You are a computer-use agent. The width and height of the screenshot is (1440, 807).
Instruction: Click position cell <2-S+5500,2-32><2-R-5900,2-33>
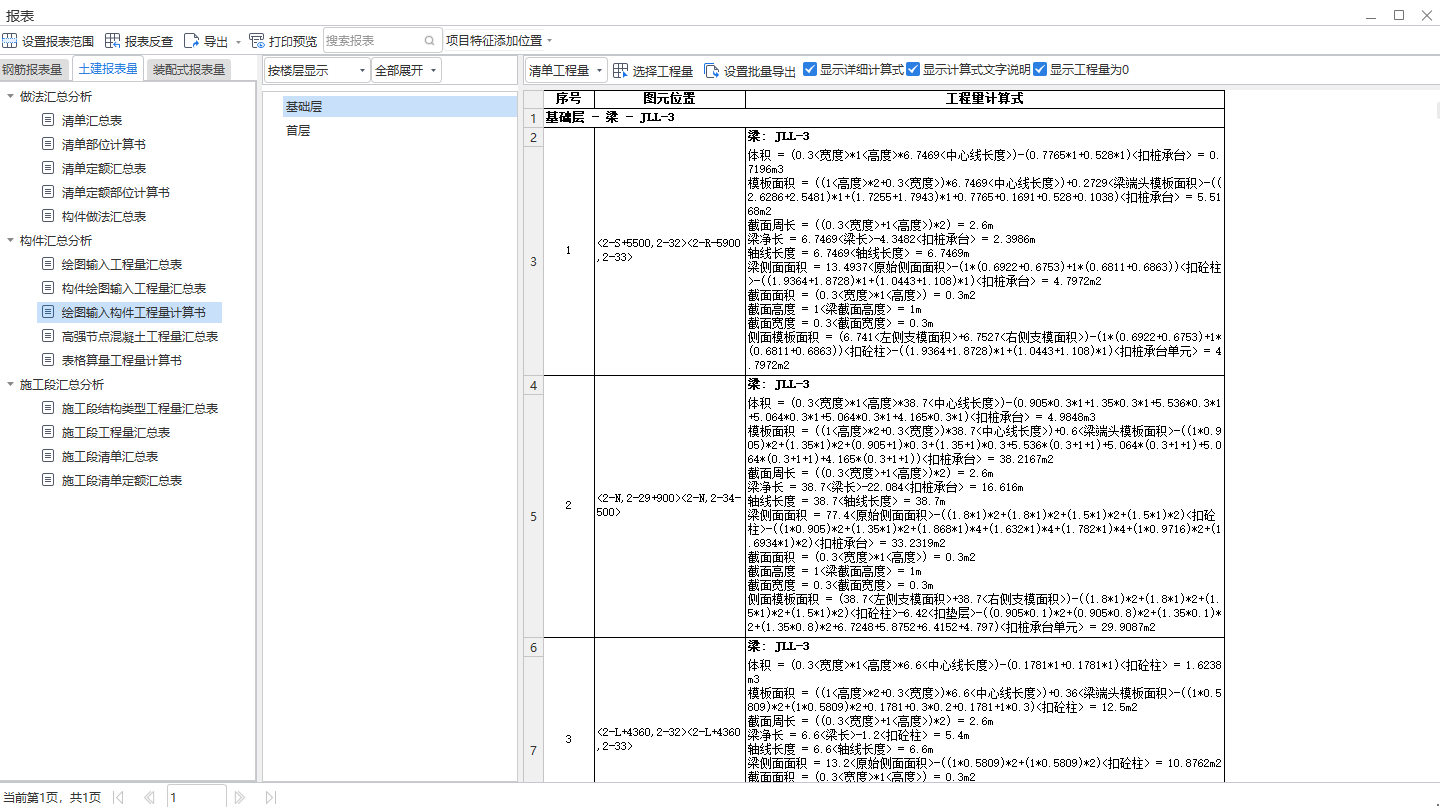[669, 250]
